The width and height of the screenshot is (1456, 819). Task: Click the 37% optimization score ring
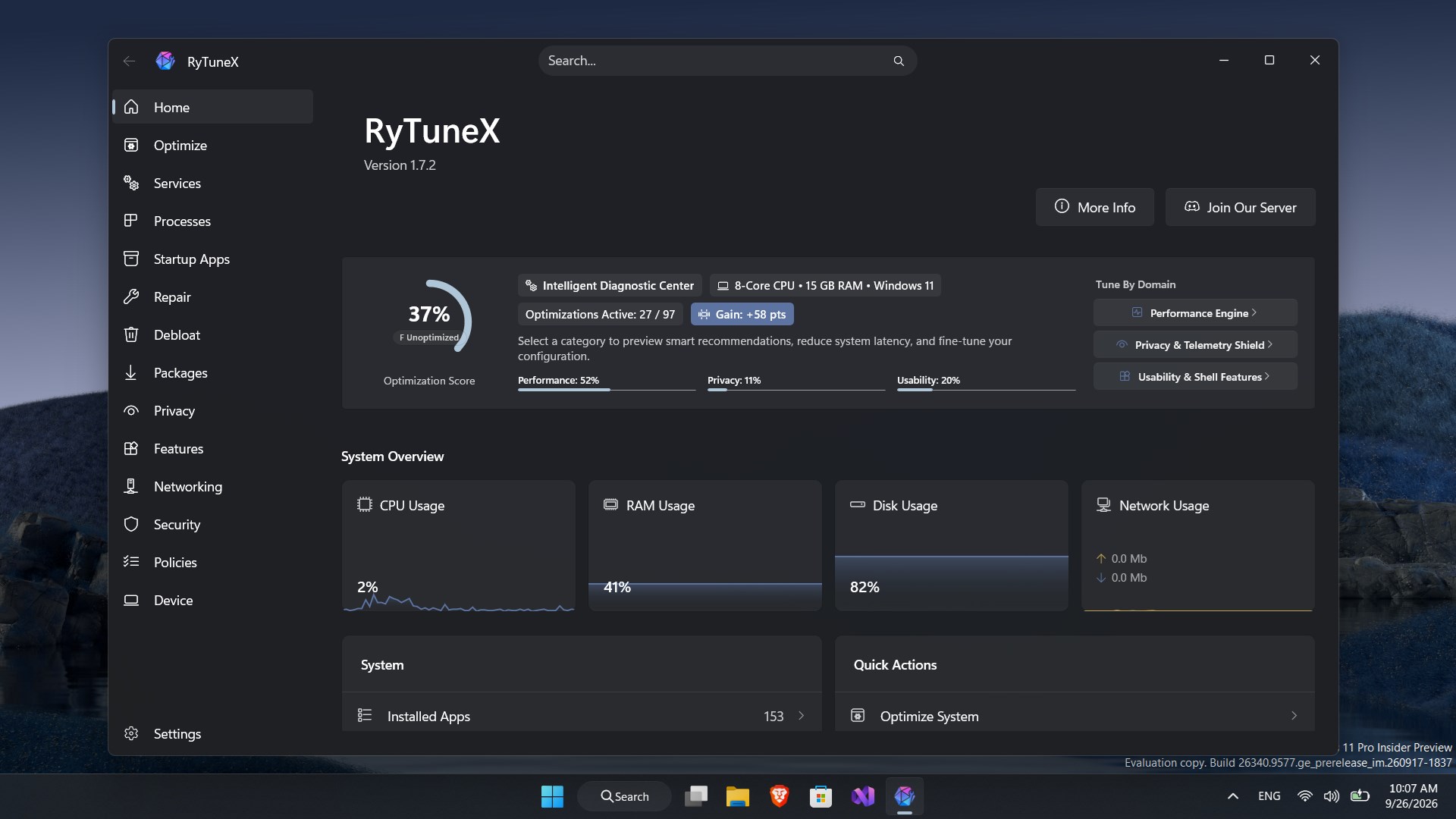[x=429, y=316]
